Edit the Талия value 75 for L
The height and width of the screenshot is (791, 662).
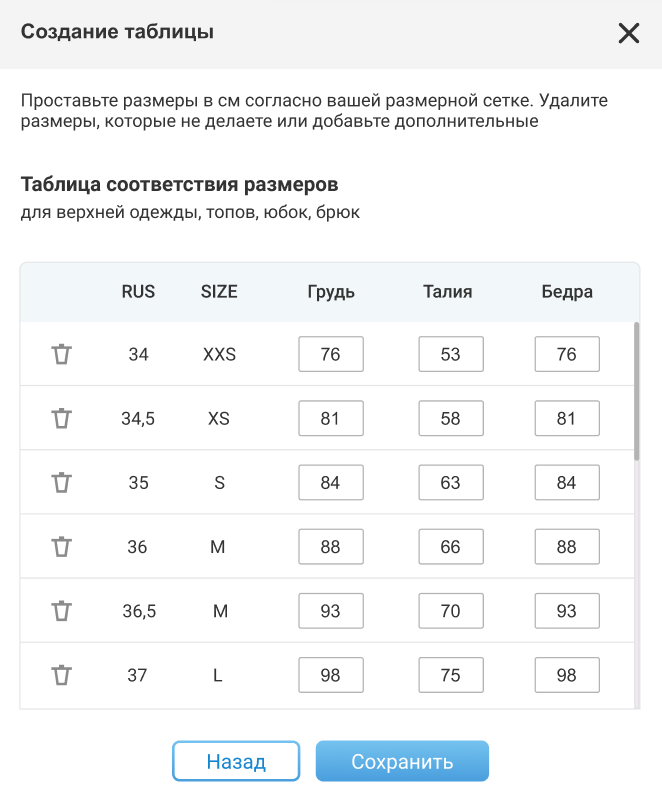pyautogui.click(x=450, y=675)
